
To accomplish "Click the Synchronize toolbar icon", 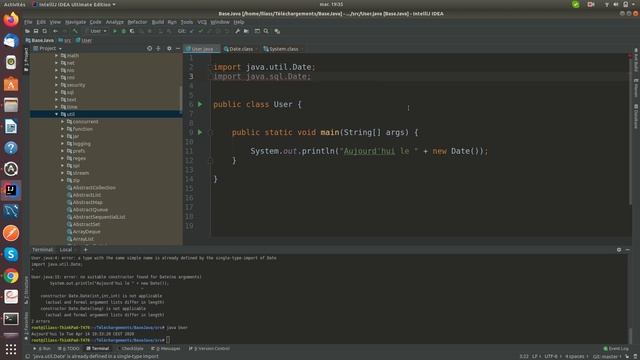I will [x=44, y=31].
